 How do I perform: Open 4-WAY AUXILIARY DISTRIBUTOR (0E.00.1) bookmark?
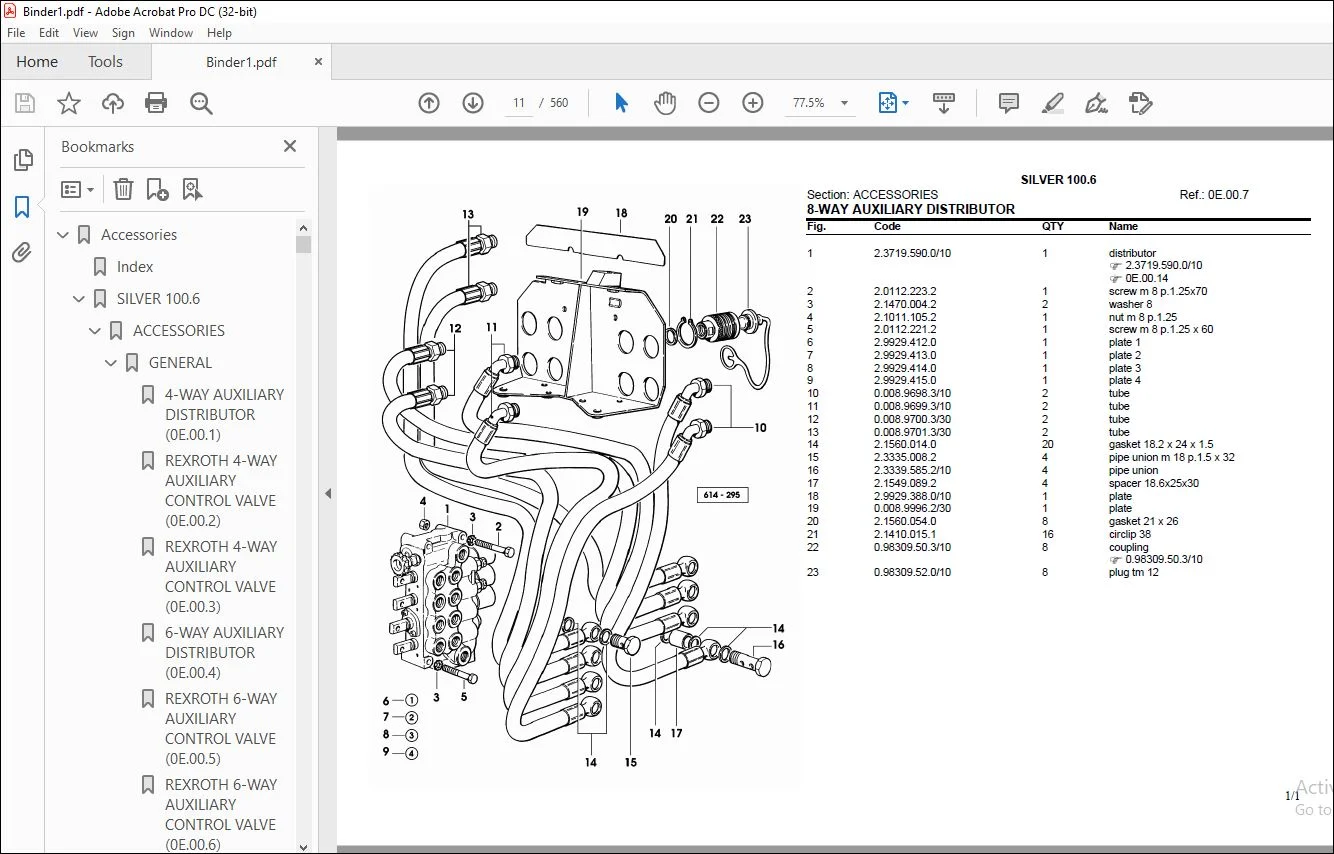224,415
